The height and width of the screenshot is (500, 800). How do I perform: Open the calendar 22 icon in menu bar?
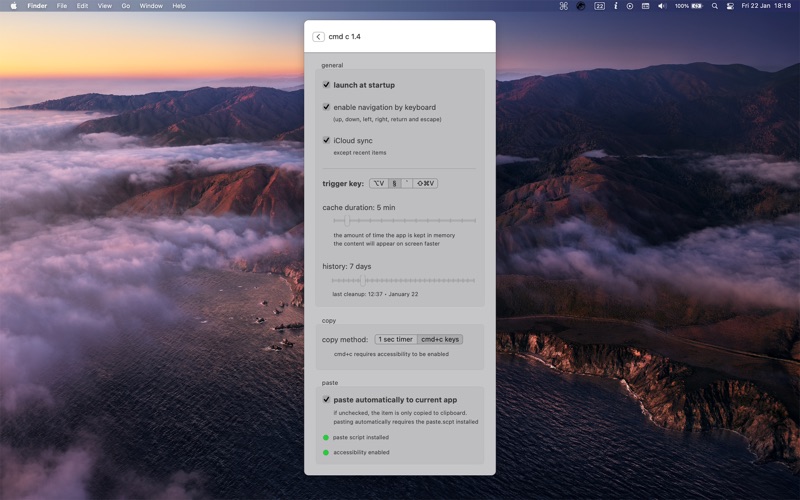click(599, 6)
